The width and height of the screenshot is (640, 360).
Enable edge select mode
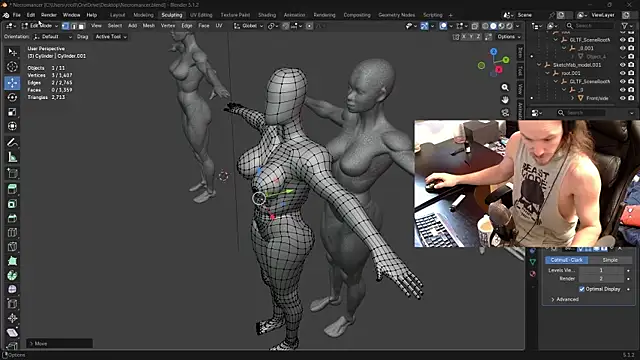click(73, 26)
